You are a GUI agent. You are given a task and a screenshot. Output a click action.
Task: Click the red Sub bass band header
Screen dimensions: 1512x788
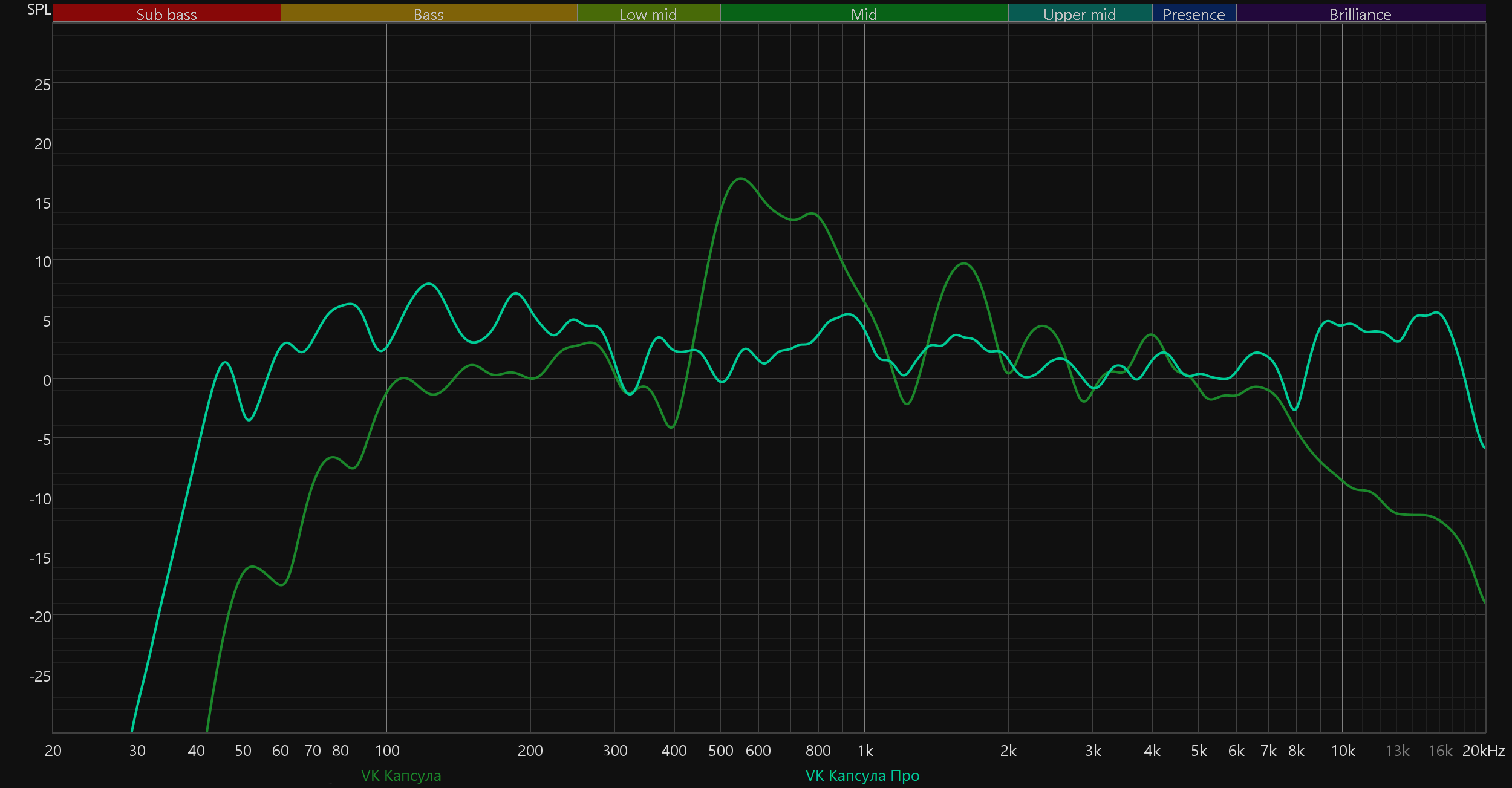166,14
